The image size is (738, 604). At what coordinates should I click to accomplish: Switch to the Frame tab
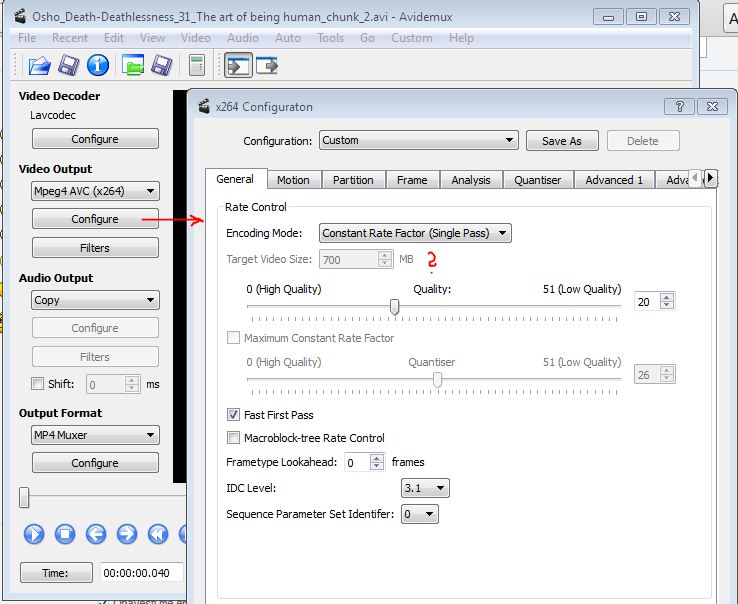pos(412,180)
